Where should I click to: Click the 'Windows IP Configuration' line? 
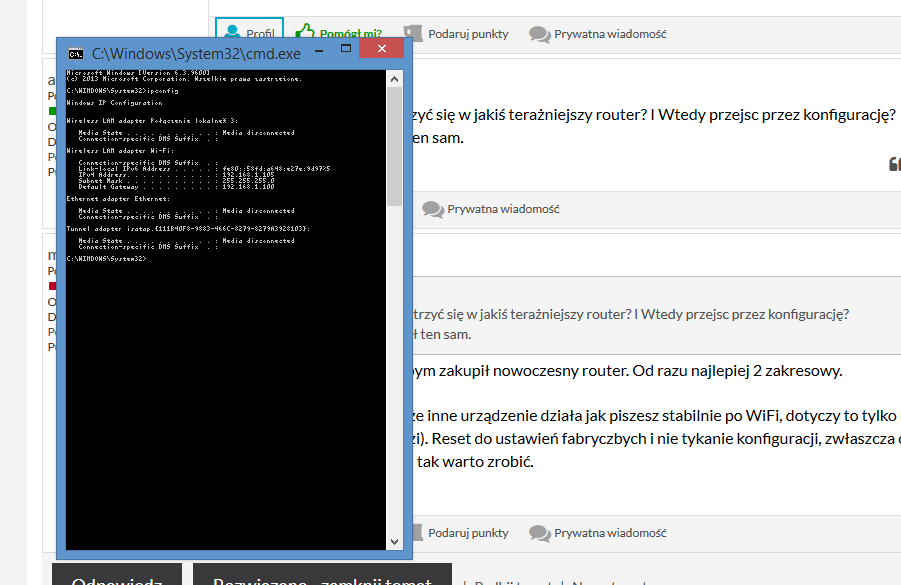tap(114, 103)
